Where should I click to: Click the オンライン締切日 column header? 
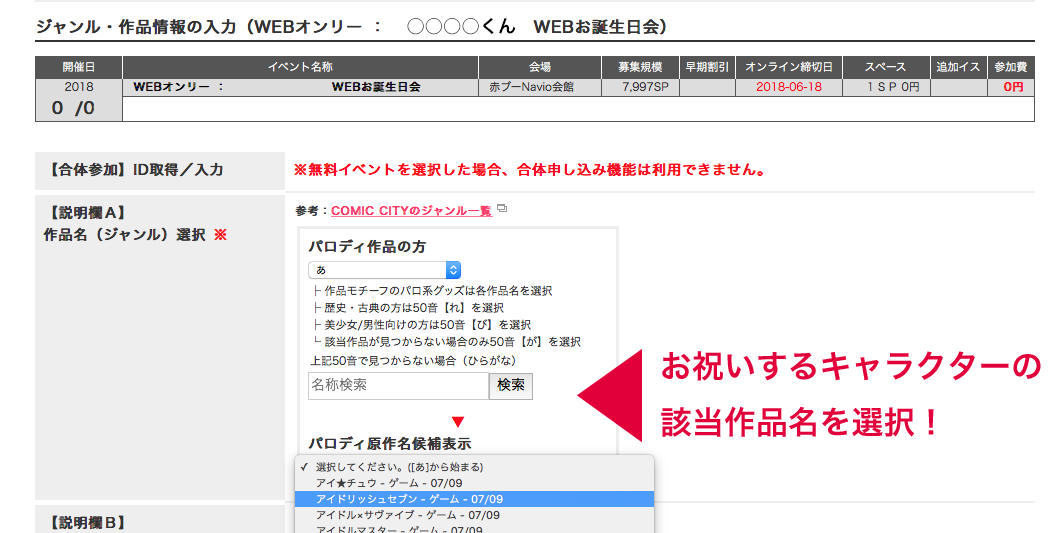coord(788,67)
